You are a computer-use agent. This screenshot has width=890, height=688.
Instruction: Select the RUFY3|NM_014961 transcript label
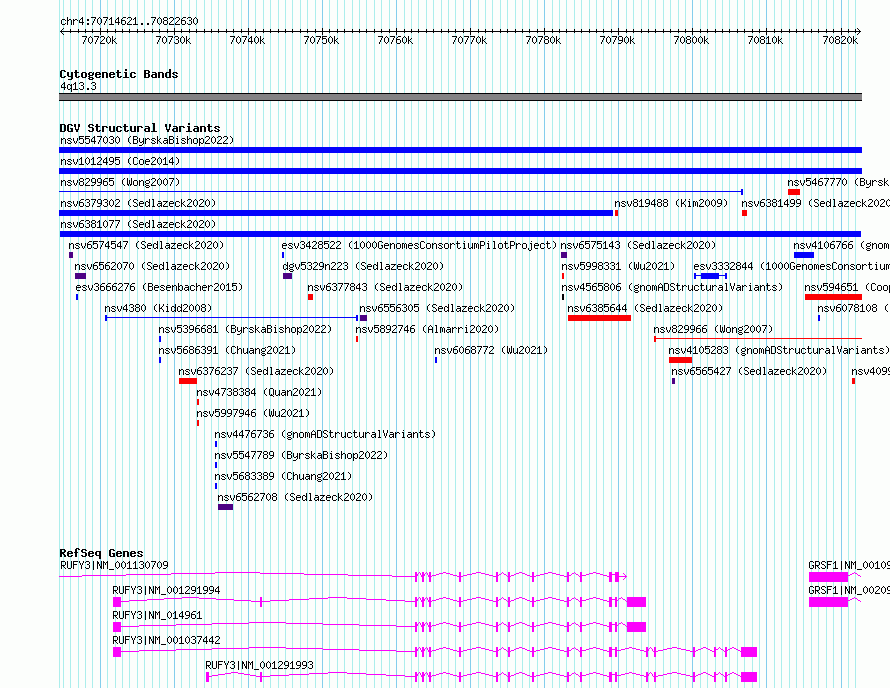(157, 615)
